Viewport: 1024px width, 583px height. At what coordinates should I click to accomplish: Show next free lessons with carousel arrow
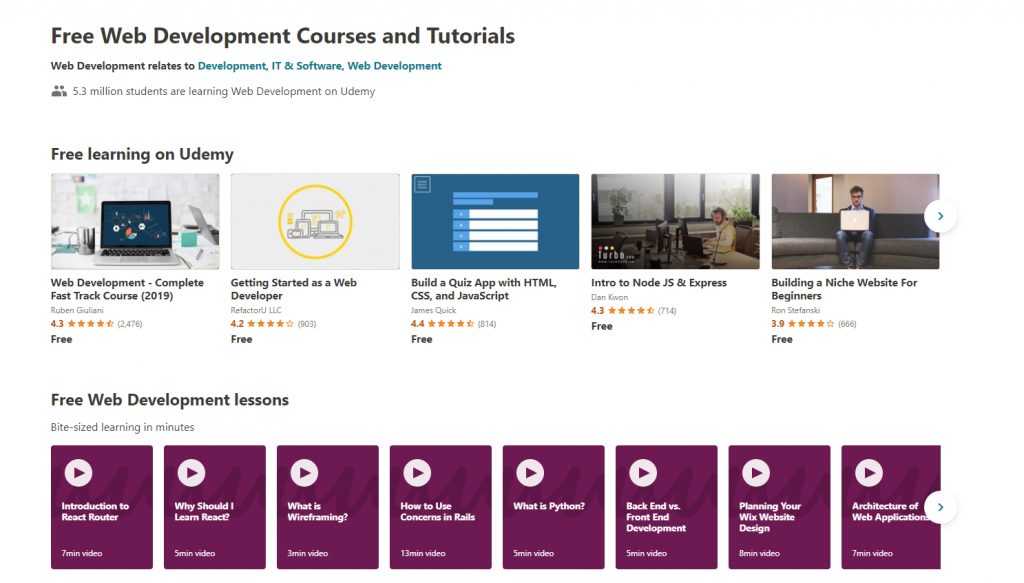click(x=940, y=507)
